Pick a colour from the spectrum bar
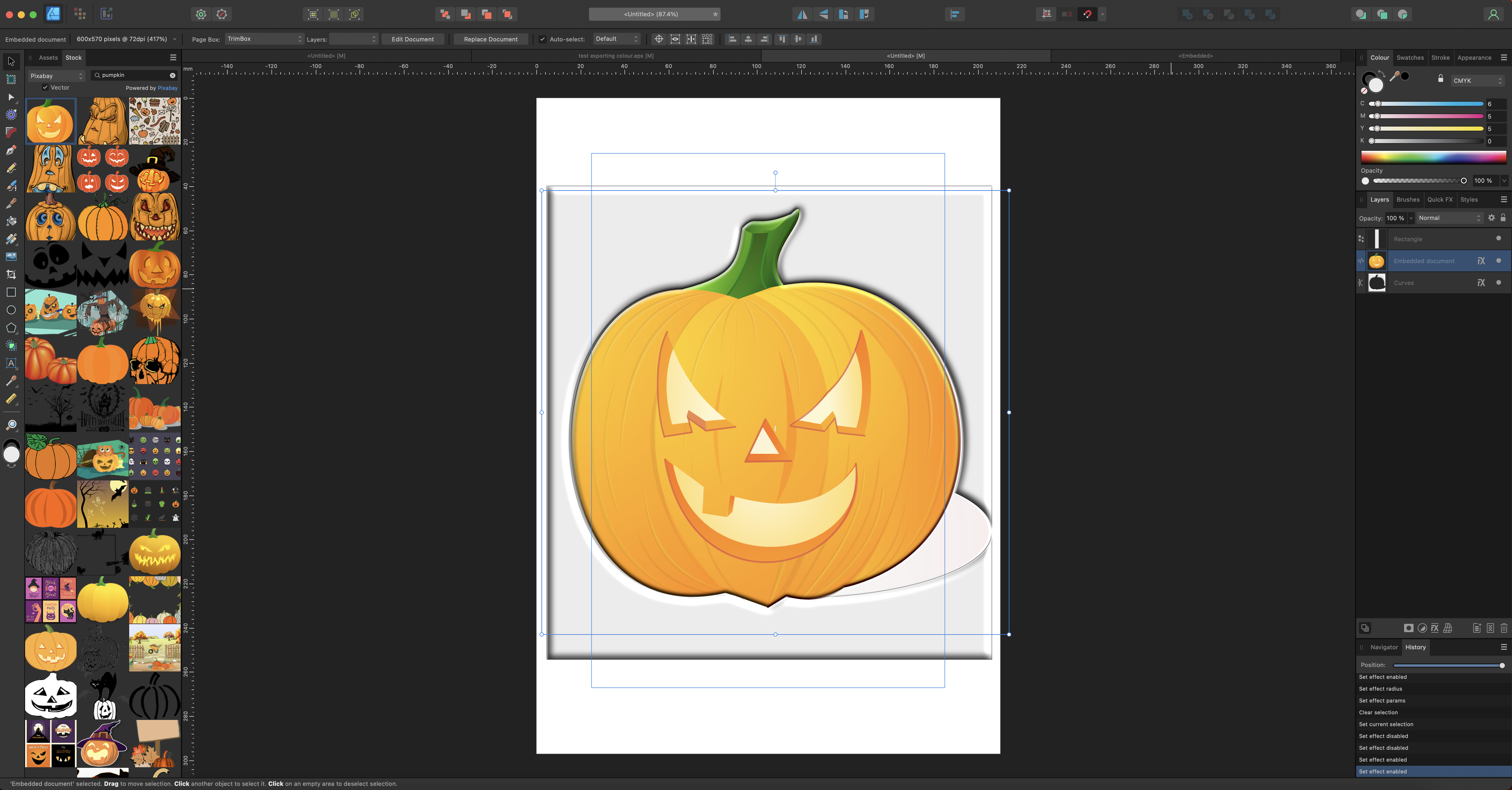The image size is (1512, 790). coord(1433,157)
